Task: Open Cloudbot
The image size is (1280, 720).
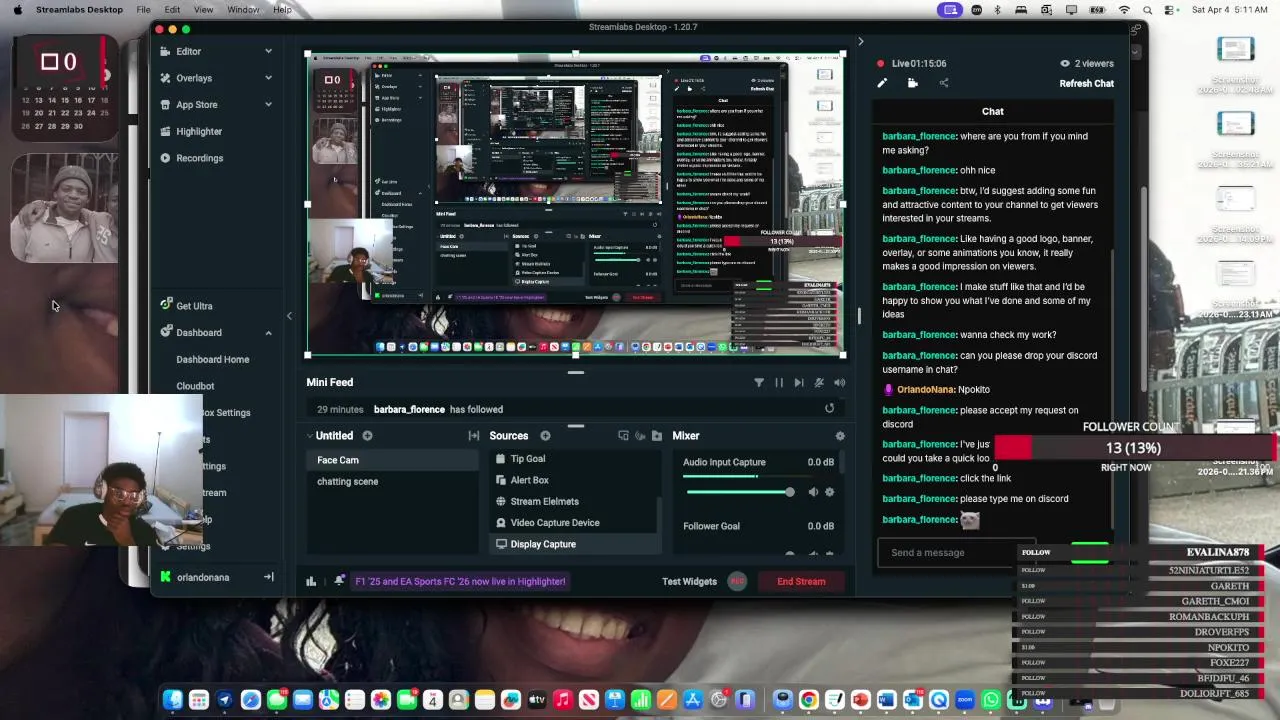Action: click(x=195, y=386)
